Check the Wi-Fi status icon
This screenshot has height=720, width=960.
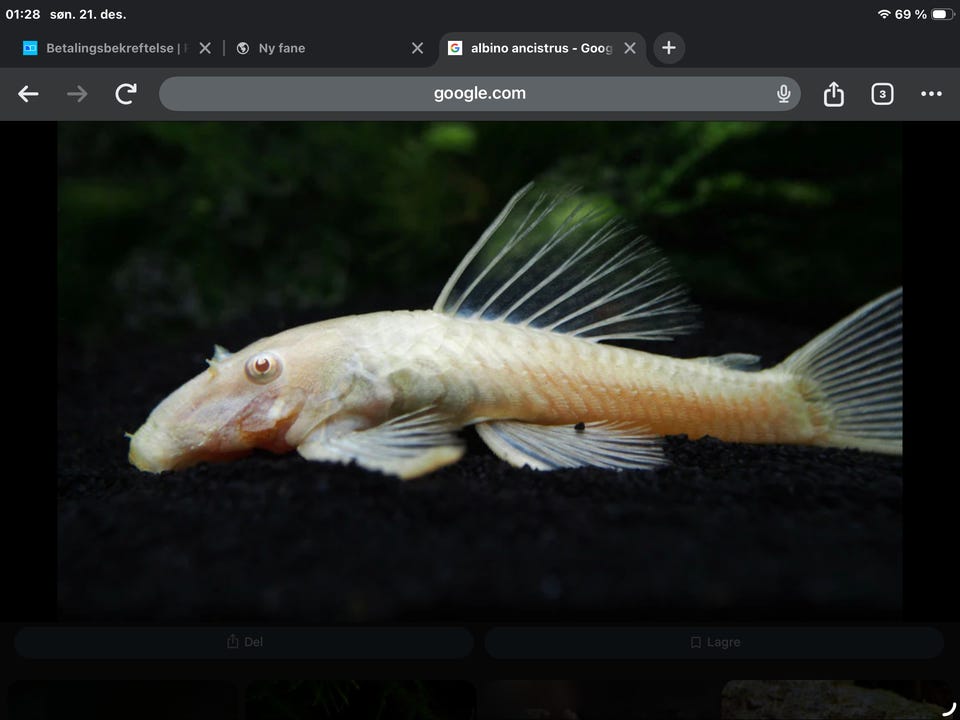[883, 14]
